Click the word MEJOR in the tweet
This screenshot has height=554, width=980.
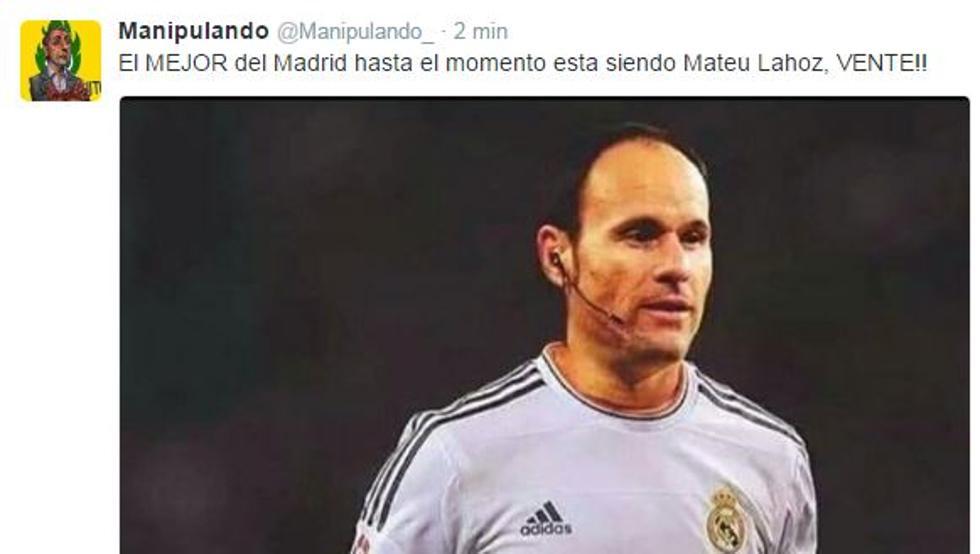[x=186, y=63]
